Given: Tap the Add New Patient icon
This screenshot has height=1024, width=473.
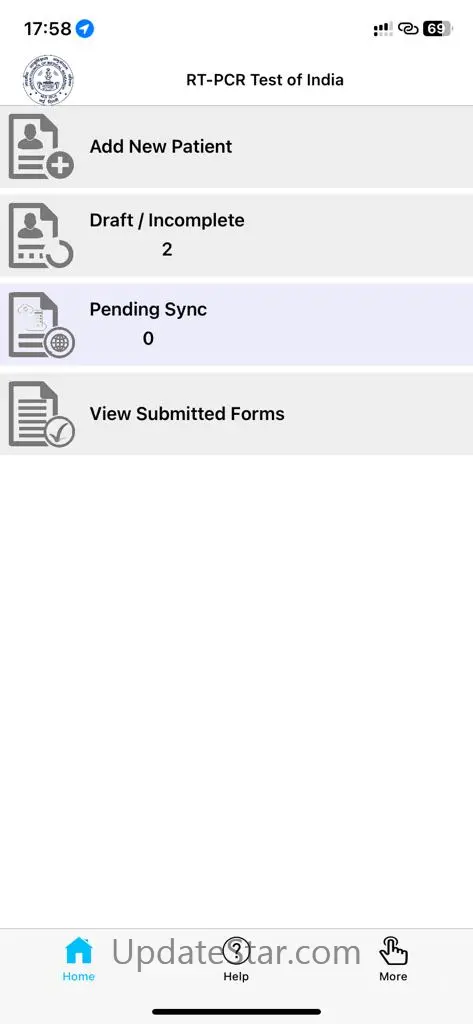Looking at the screenshot, I should pyautogui.click(x=41, y=146).
